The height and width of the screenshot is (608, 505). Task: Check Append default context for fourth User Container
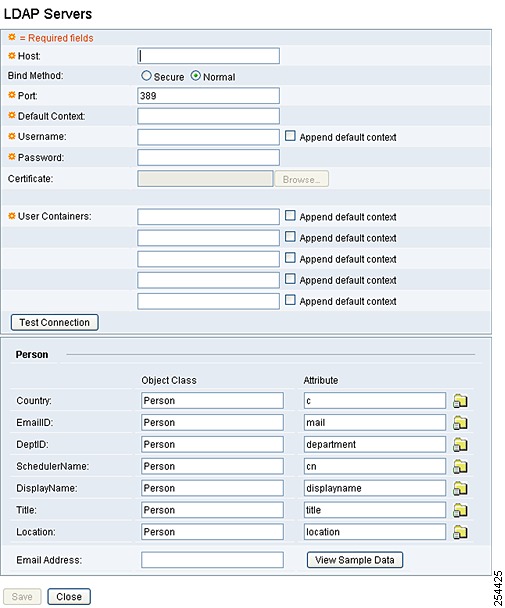[290, 279]
